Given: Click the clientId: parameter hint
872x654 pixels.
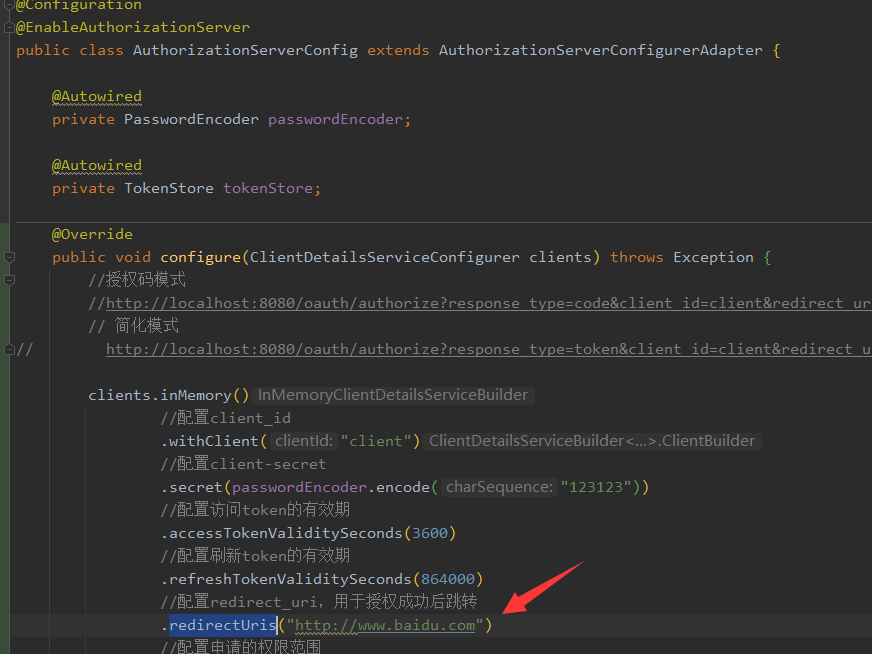Looking at the screenshot, I should [304, 442].
